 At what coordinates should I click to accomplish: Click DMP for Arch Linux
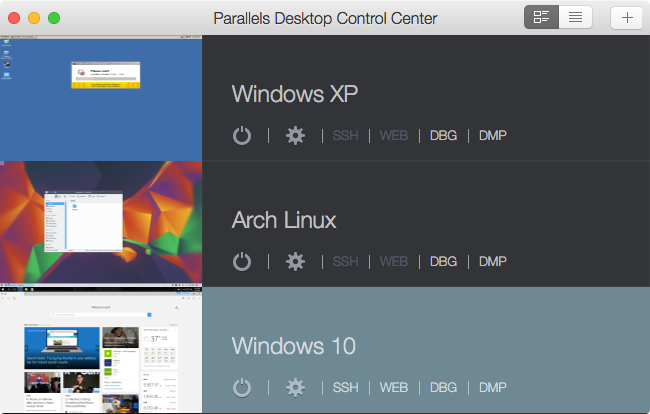tap(492, 261)
